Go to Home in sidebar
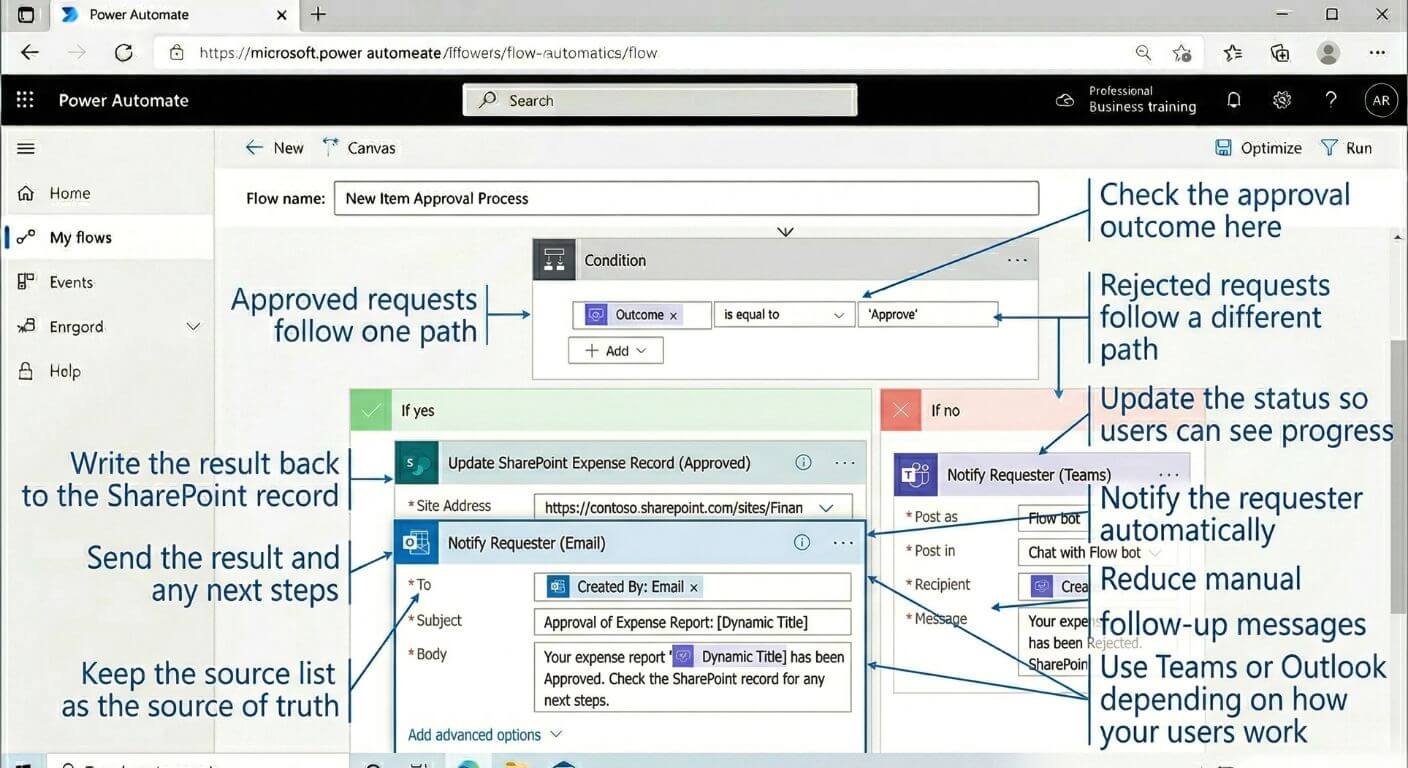Screen dimensions: 1408x768 click(69, 193)
